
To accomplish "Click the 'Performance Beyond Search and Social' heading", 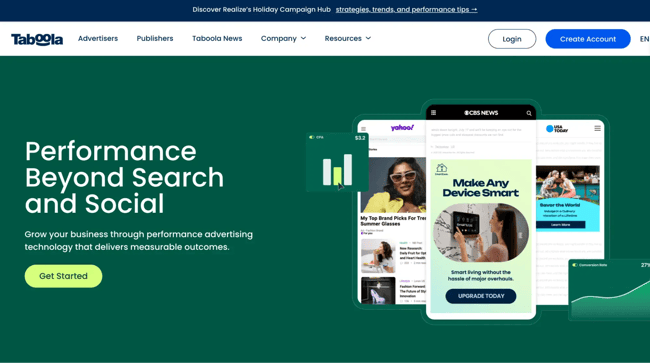I will tap(124, 177).
